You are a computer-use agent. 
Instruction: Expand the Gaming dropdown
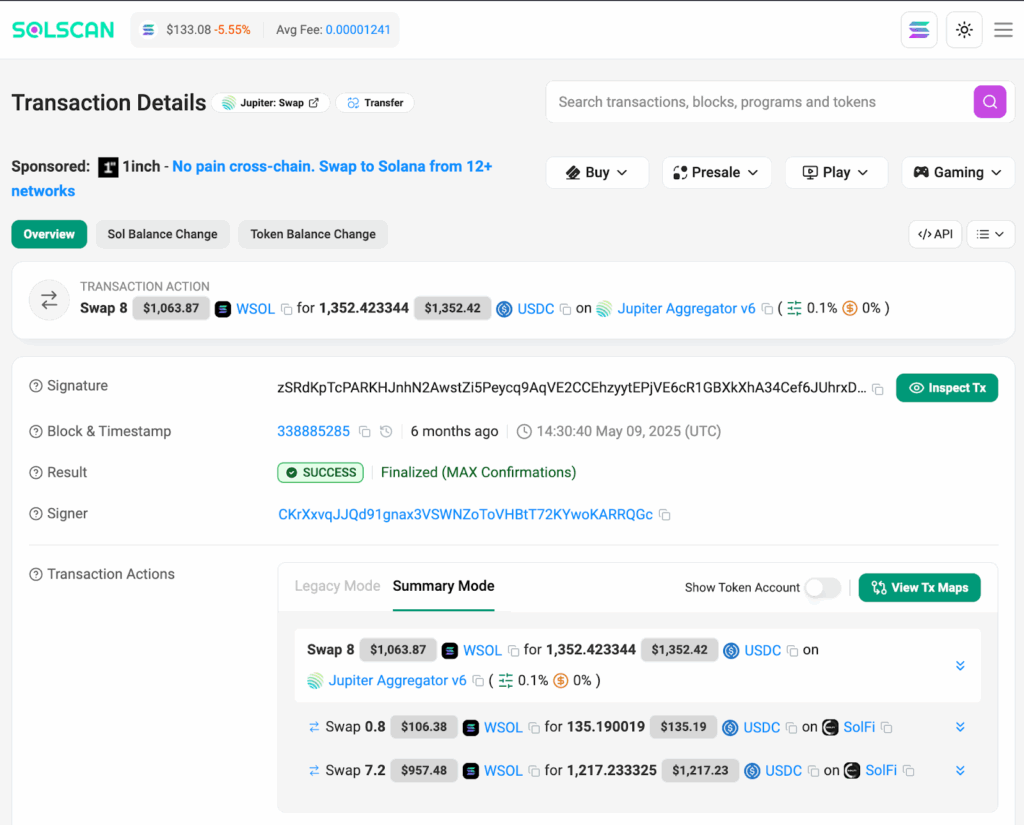(958, 172)
